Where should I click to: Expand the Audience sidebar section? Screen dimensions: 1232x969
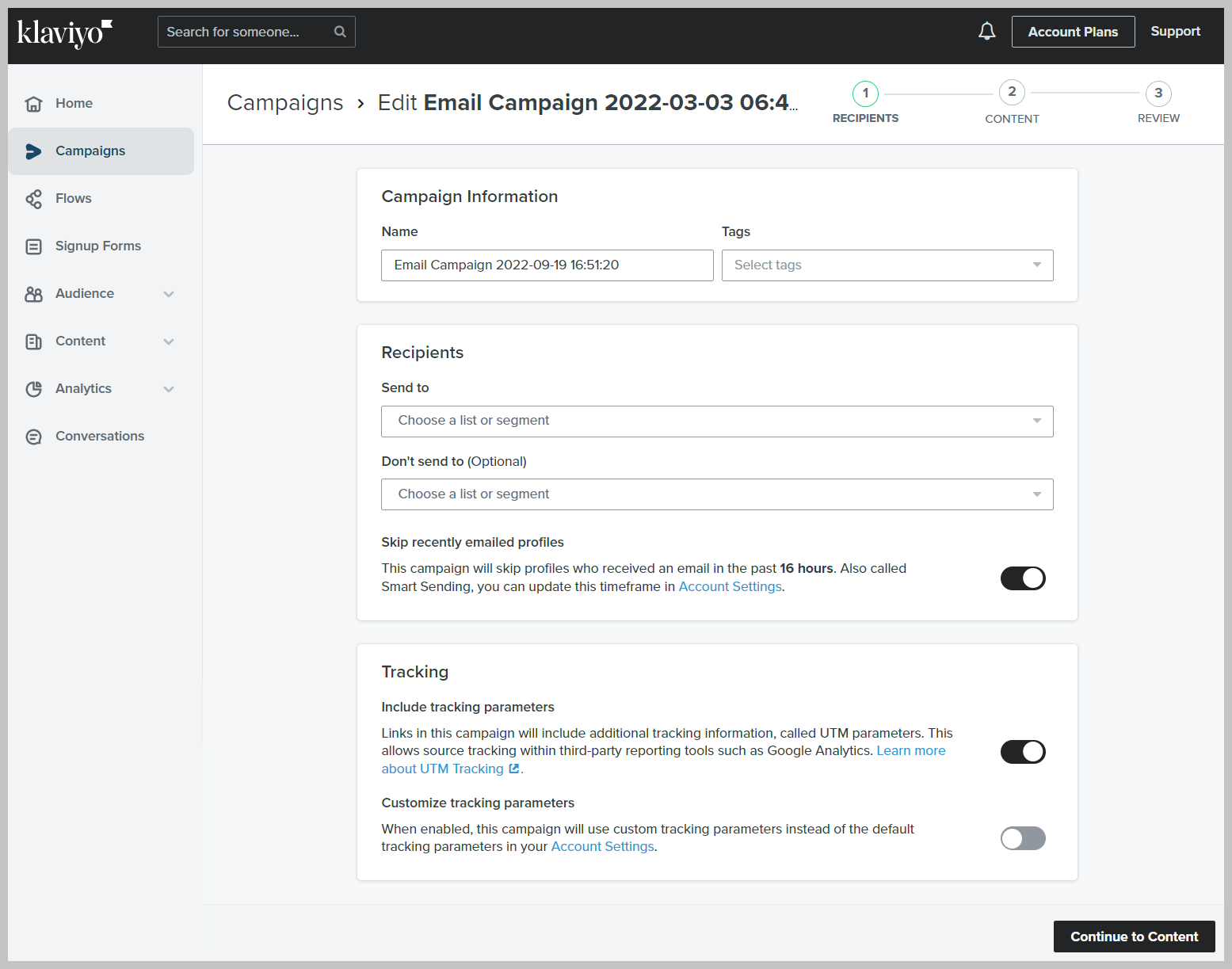tap(169, 294)
